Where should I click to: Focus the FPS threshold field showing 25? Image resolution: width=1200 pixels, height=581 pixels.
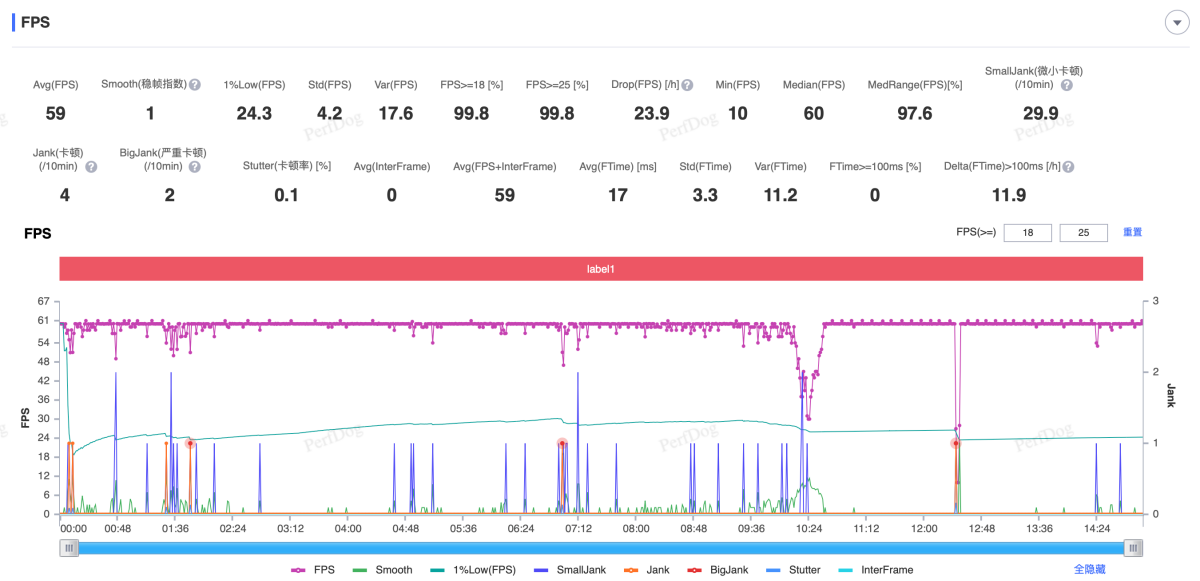point(1083,233)
